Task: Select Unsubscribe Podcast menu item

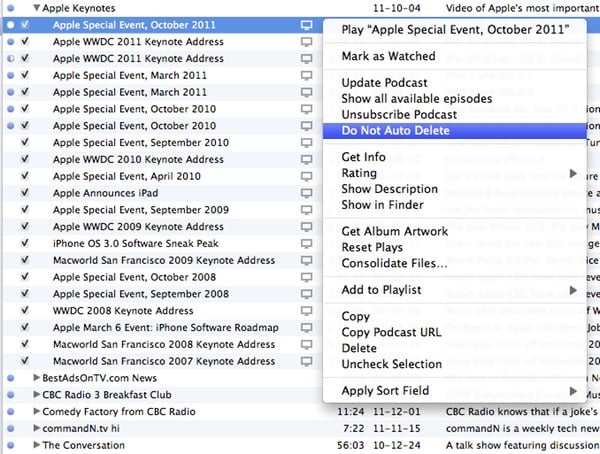Action: pos(455,115)
